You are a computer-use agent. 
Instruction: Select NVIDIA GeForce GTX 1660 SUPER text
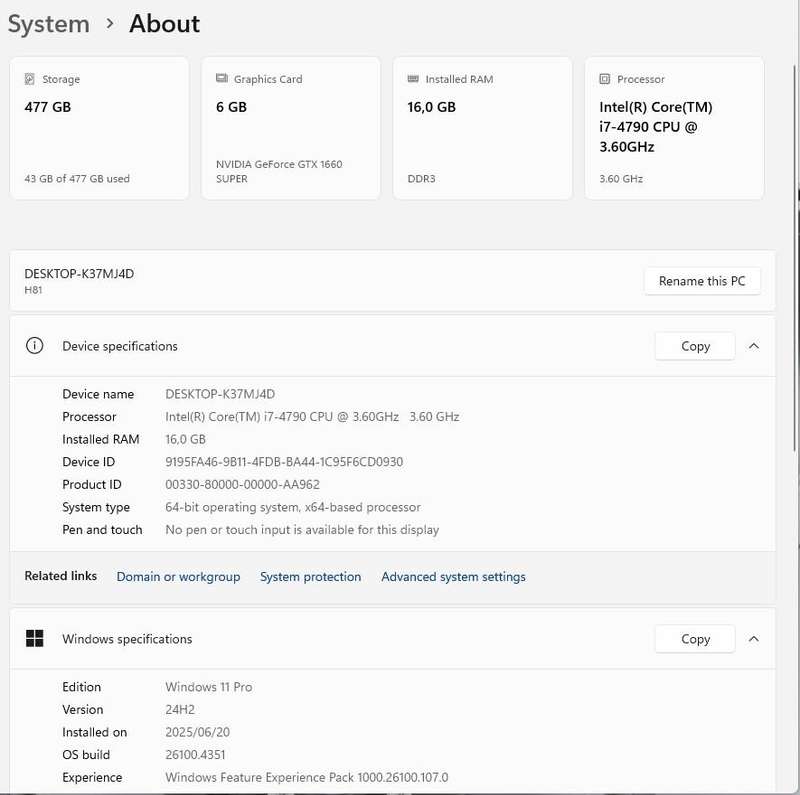(x=279, y=171)
